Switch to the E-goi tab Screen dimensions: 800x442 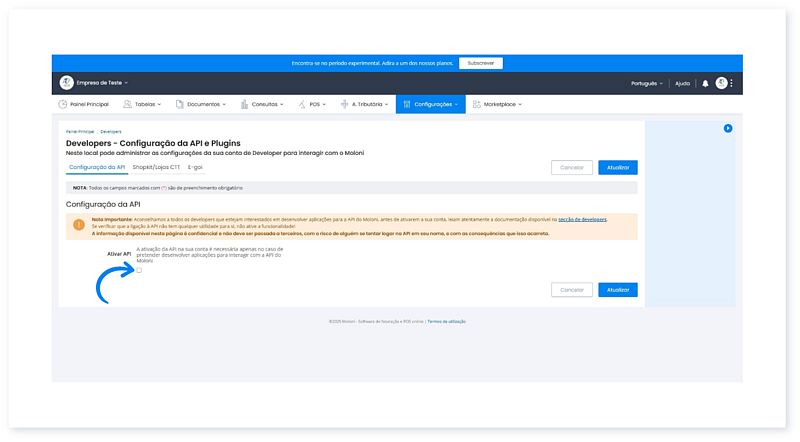[197, 167]
